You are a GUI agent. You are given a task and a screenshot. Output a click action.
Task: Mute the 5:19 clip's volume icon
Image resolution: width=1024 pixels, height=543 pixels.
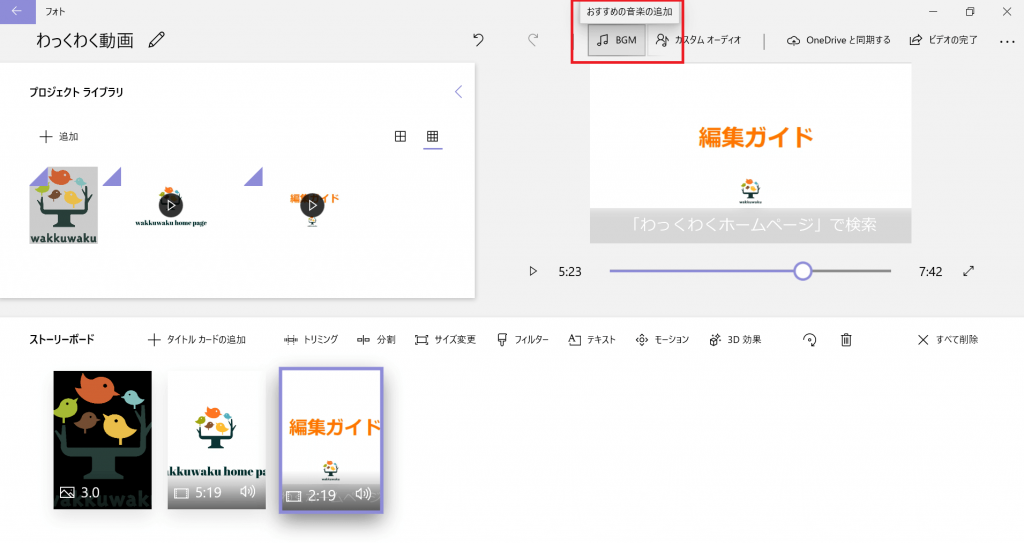pos(248,492)
